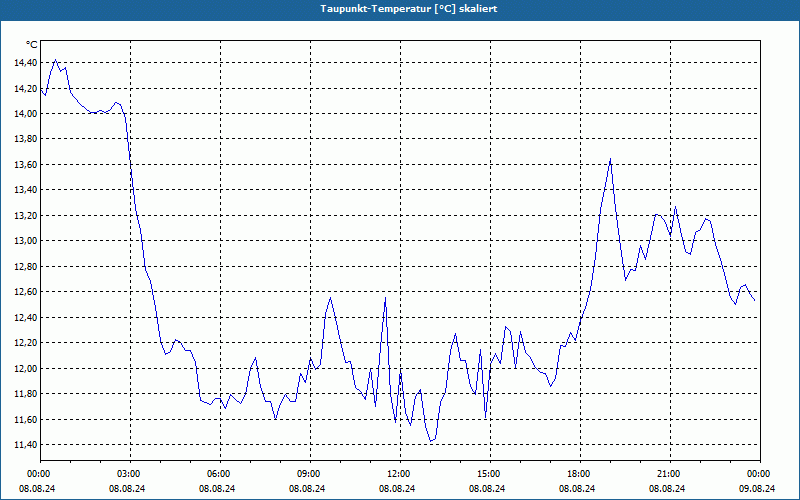
Task: Select the 08.08.24 date under 03:00
Action: click(x=128, y=488)
